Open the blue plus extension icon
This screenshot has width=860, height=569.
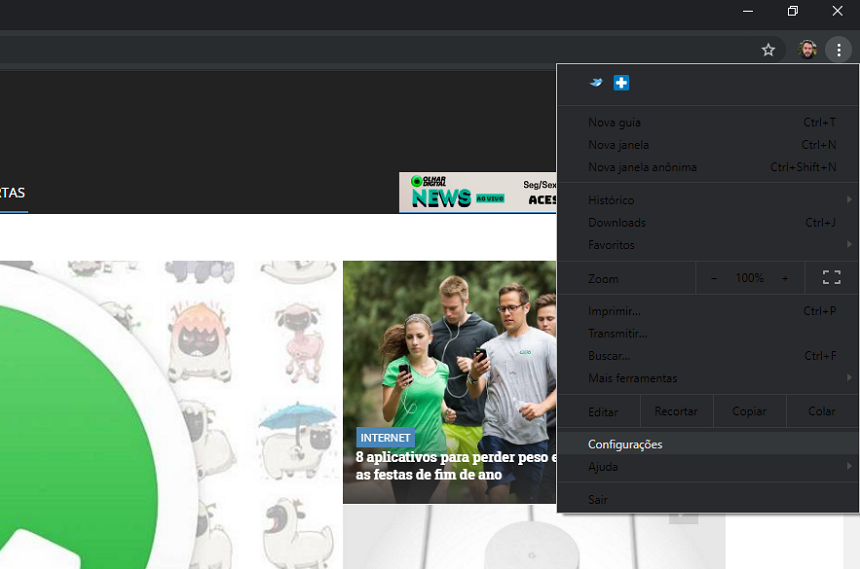[x=621, y=83]
